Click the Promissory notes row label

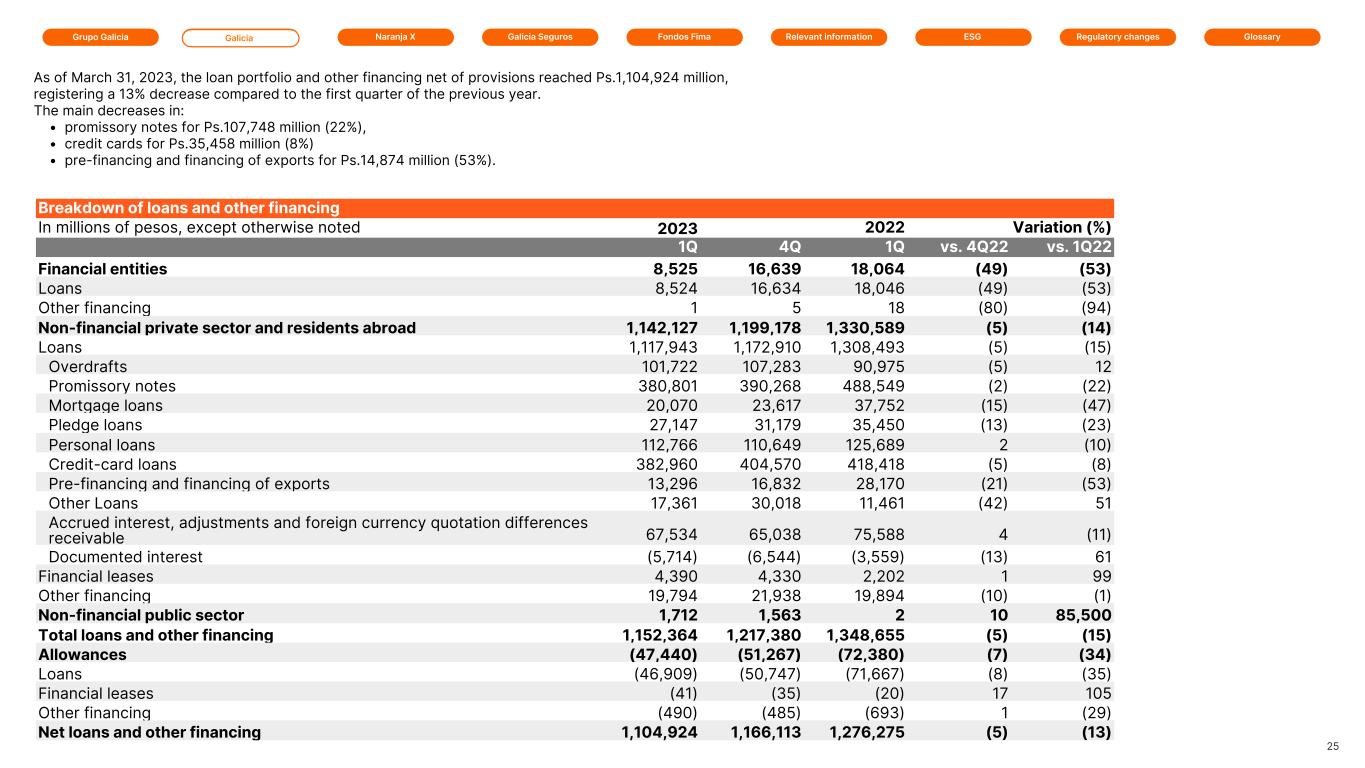pos(112,386)
